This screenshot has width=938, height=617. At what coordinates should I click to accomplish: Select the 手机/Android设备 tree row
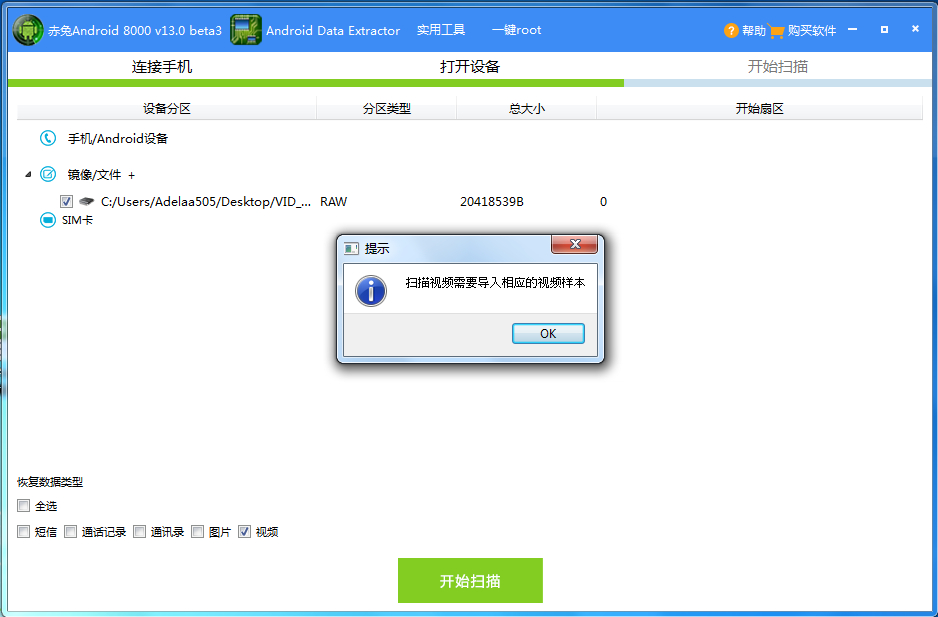coord(118,139)
